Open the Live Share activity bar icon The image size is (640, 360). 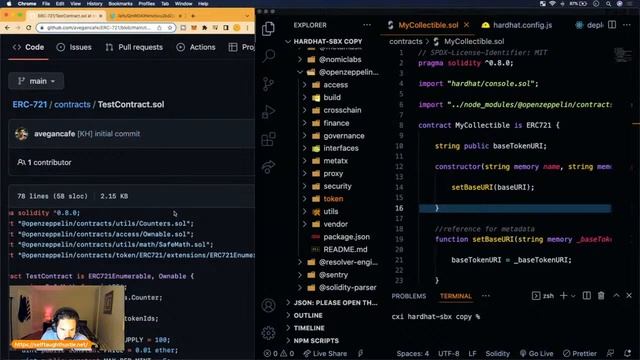point(268,167)
